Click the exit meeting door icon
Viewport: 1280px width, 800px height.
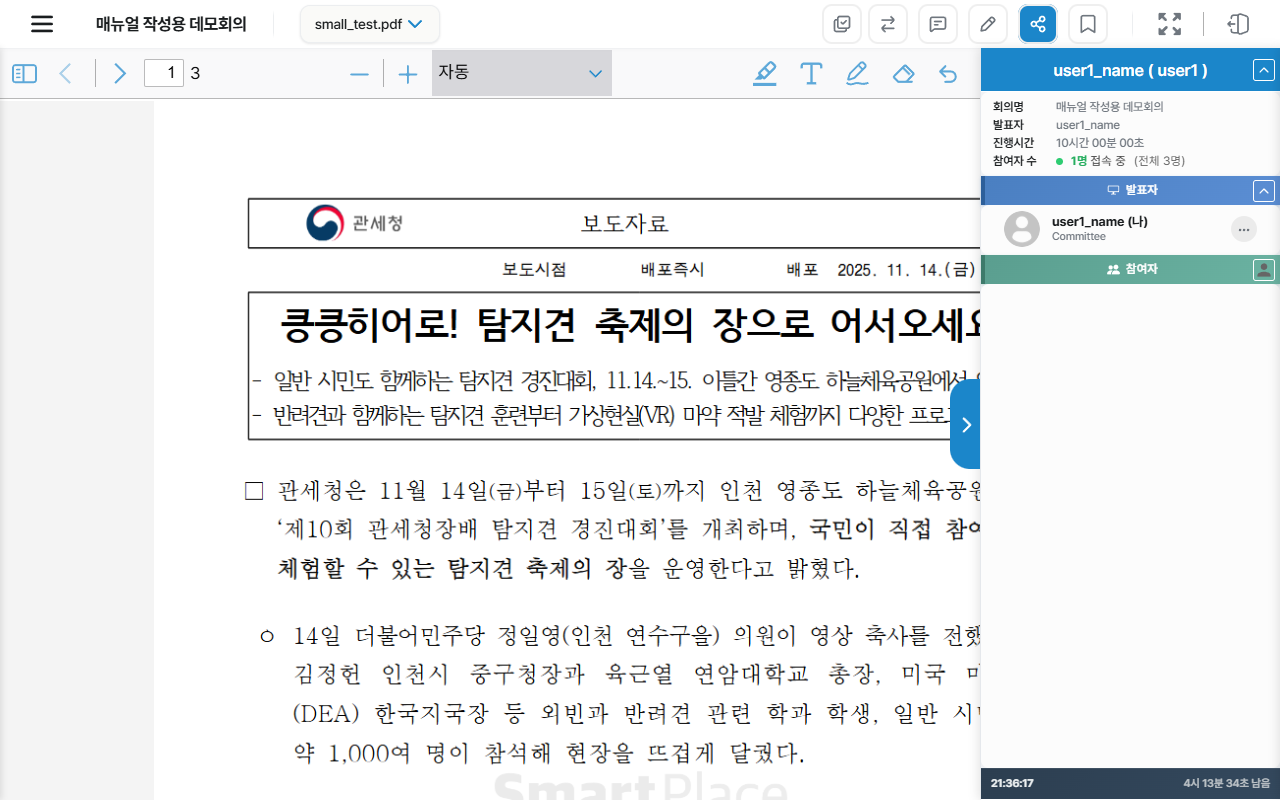point(1239,24)
